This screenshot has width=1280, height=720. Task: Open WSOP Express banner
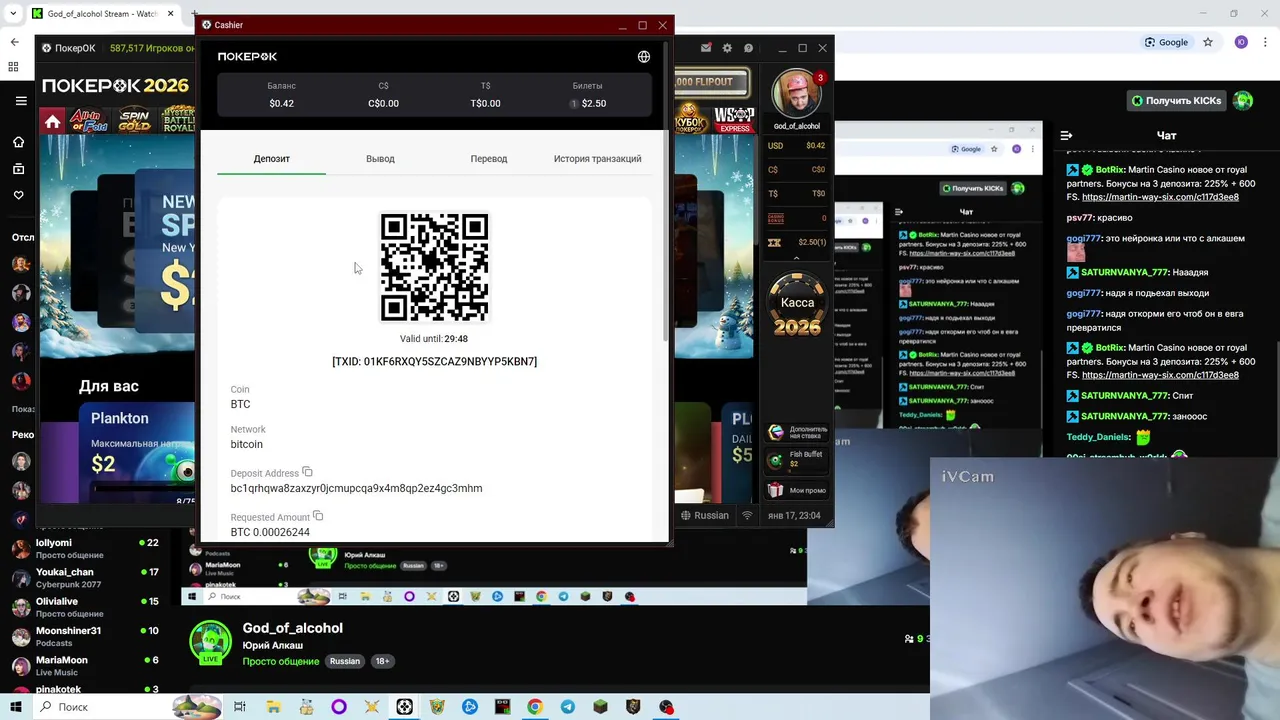click(x=734, y=120)
